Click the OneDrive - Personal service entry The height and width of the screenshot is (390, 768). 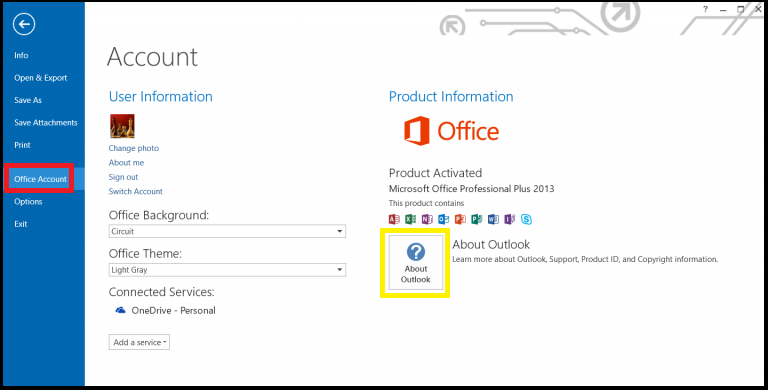pos(165,310)
